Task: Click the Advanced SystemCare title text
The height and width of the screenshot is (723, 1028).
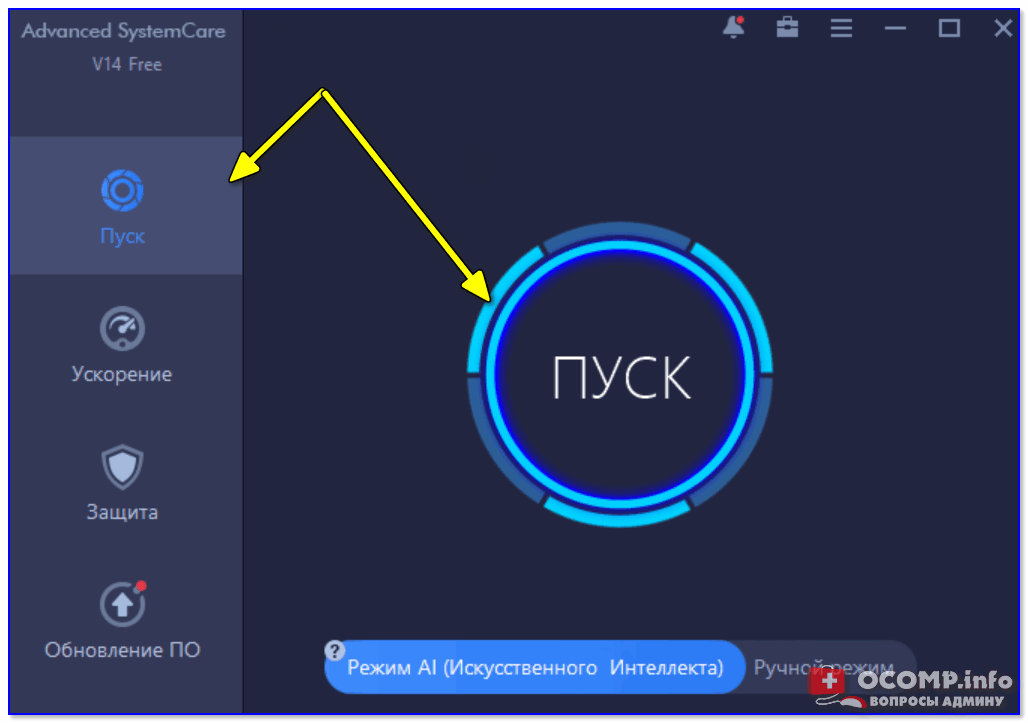Action: (124, 31)
